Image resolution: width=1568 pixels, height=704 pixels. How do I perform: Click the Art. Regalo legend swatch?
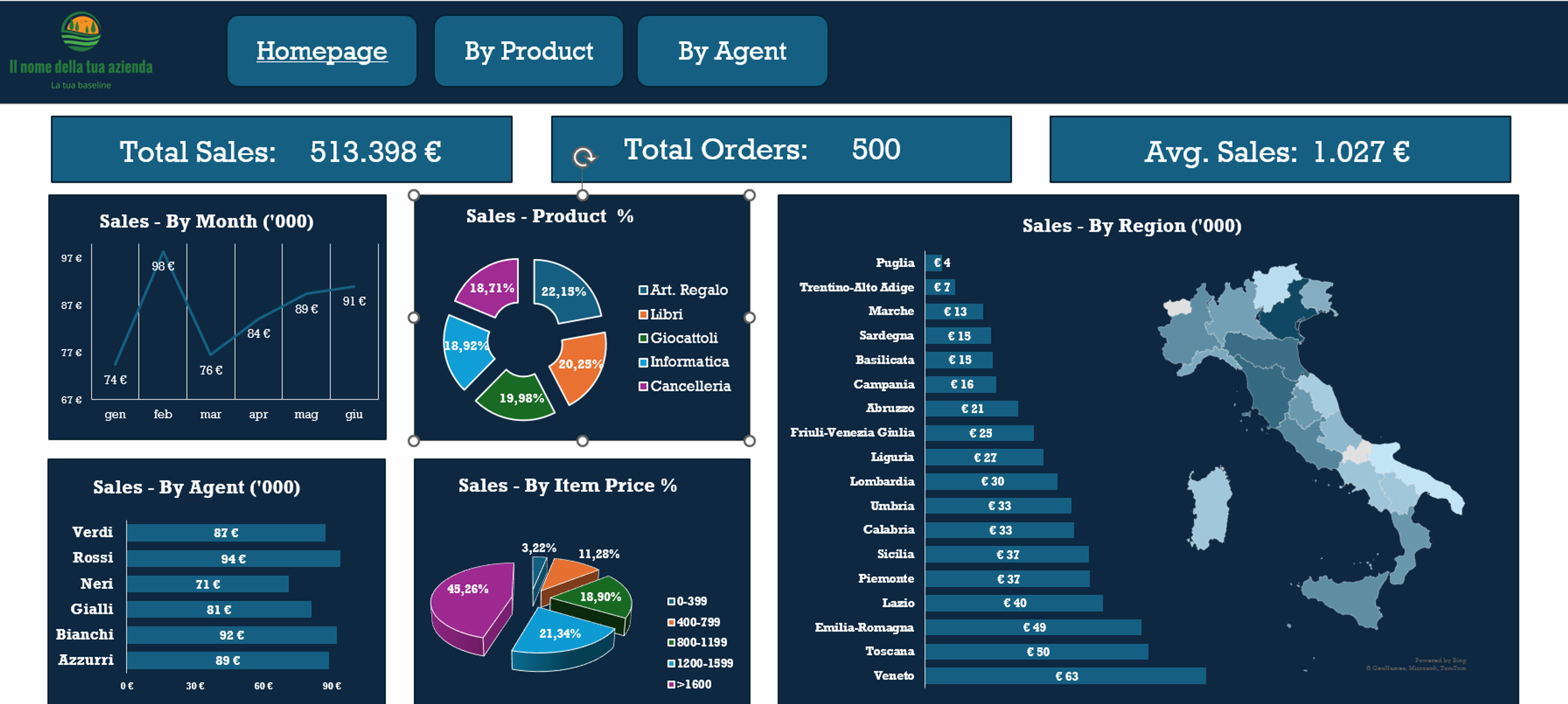[643, 290]
